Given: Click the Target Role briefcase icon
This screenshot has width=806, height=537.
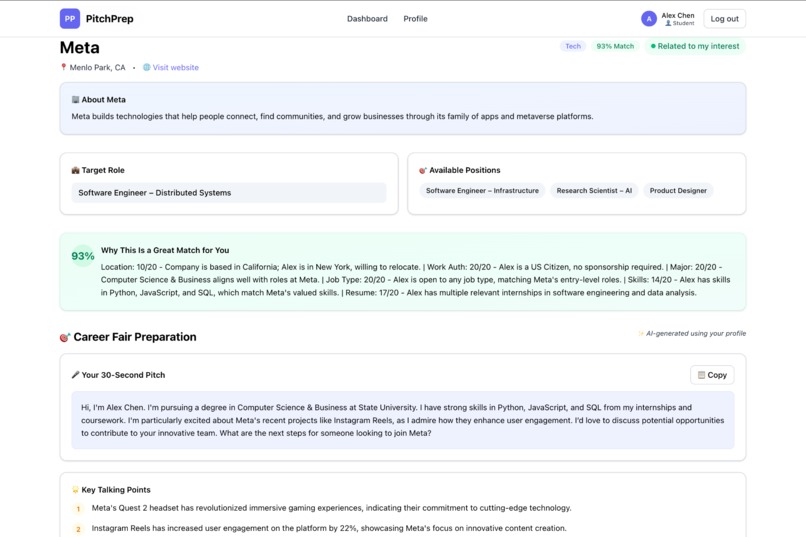Looking at the screenshot, I should pos(76,170).
